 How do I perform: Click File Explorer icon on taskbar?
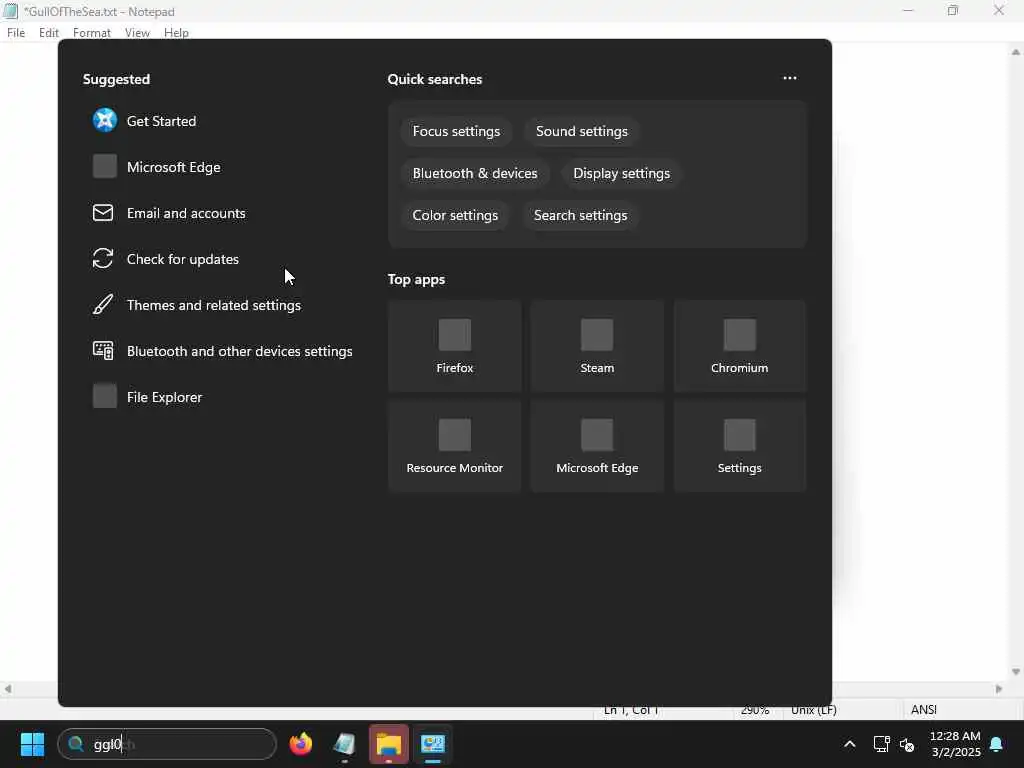[389, 744]
